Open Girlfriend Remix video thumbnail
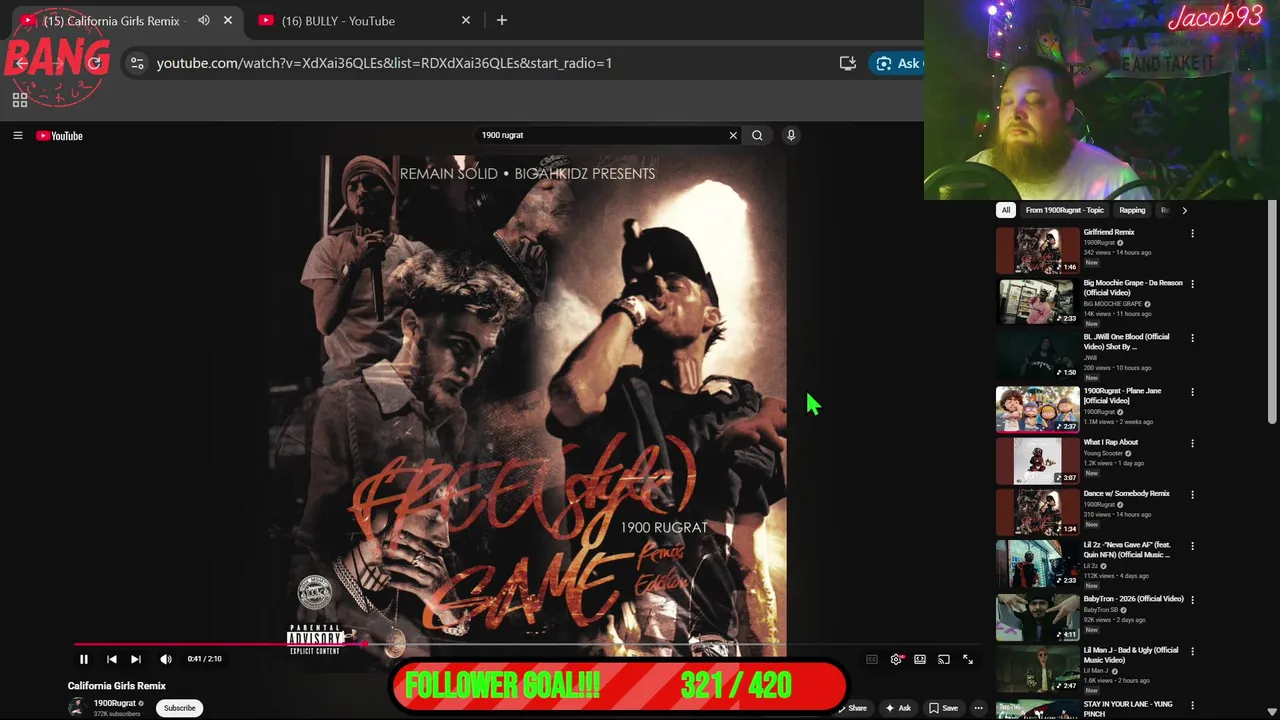Image resolution: width=1280 pixels, height=720 pixels. (1037, 250)
